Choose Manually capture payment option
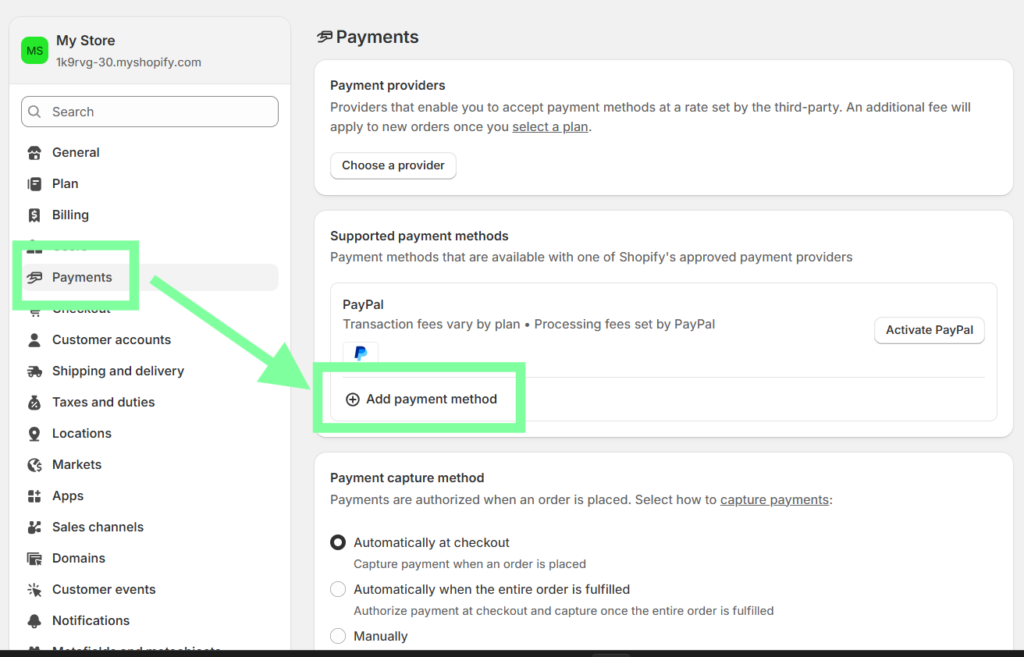 [x=338, y=636]
